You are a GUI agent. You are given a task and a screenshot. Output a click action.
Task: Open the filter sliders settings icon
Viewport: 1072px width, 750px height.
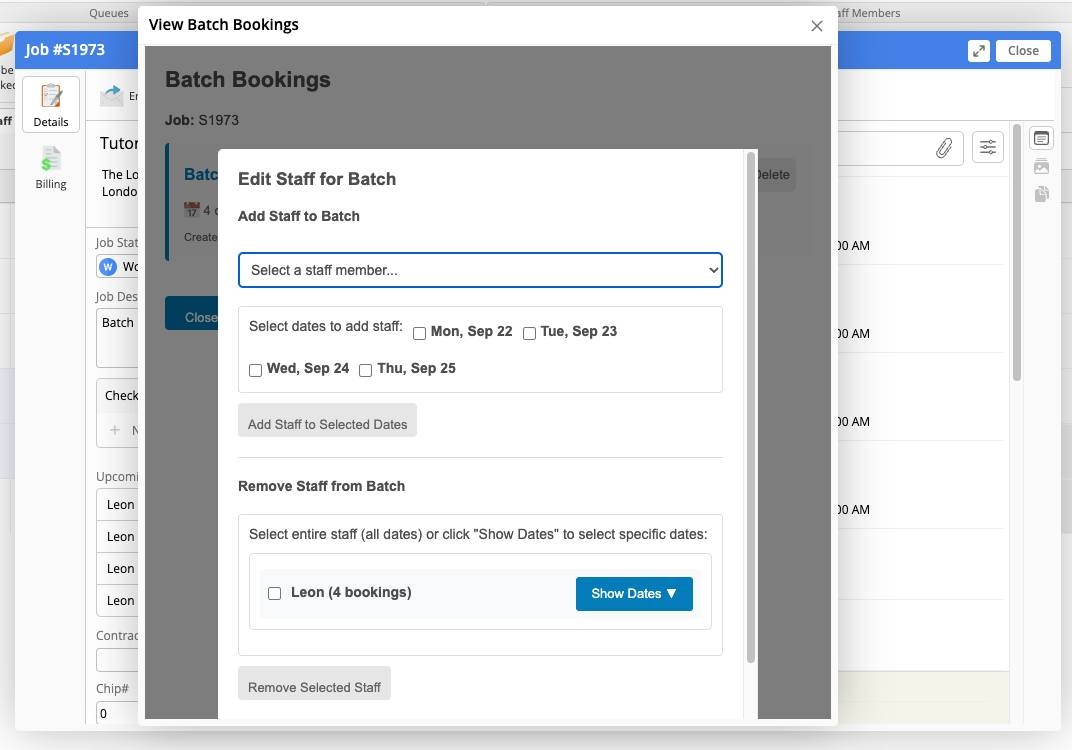(x=987, y=148)
